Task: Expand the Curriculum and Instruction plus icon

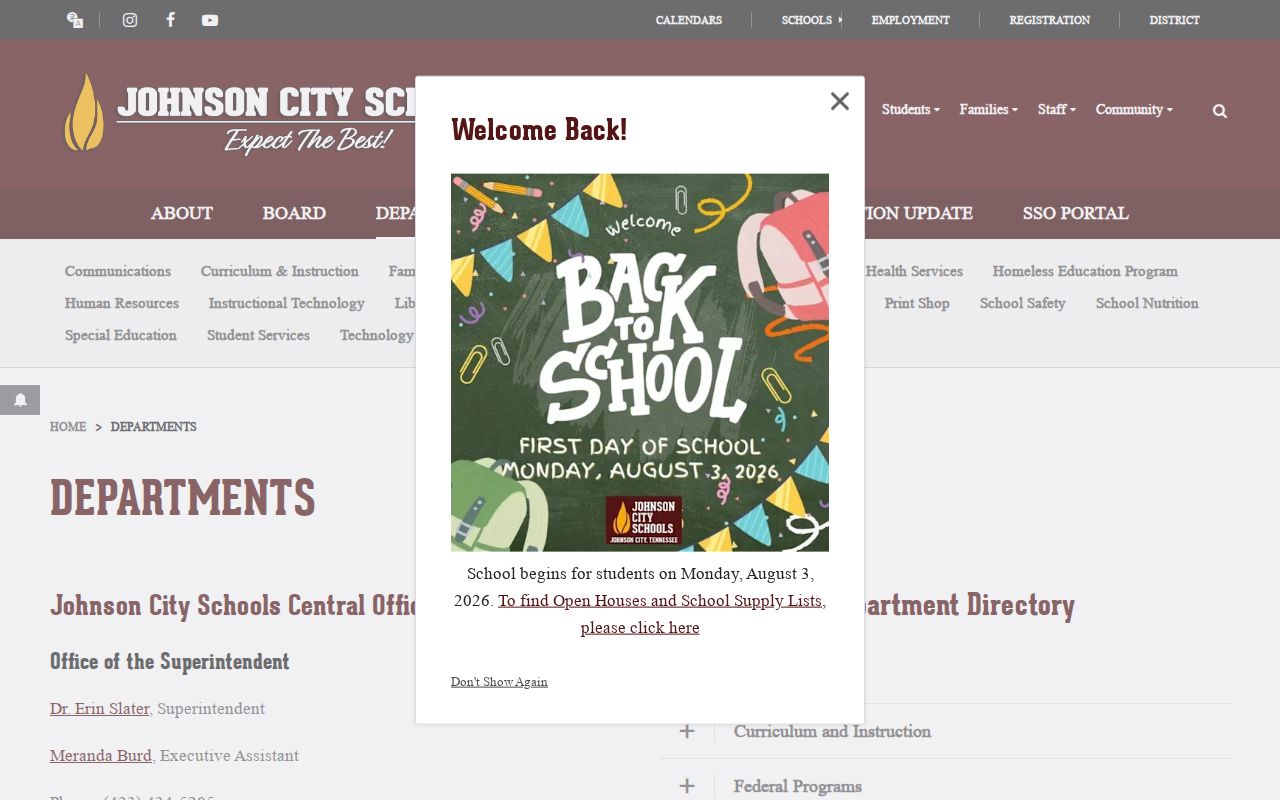Action: click(x=687, y=731)
